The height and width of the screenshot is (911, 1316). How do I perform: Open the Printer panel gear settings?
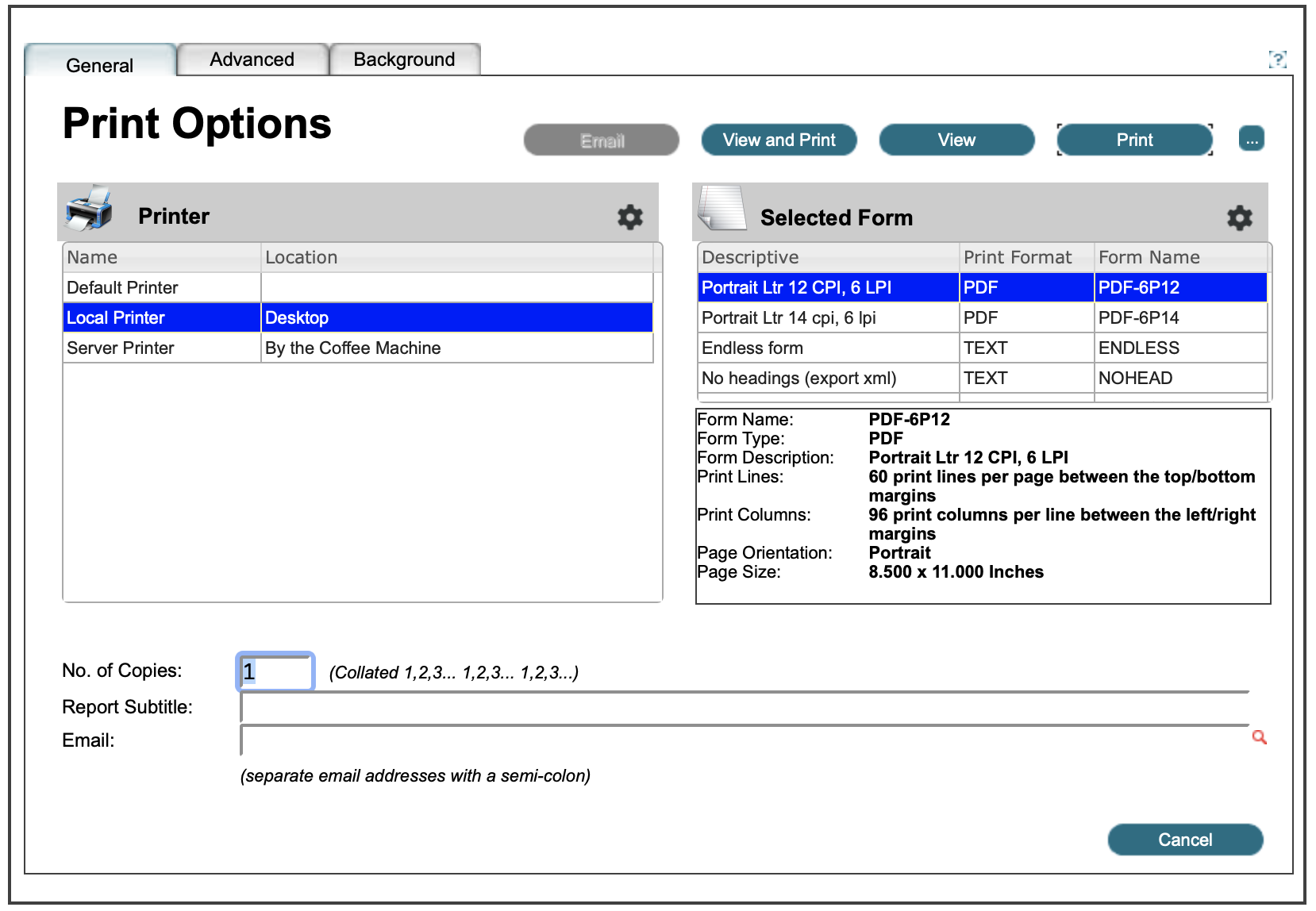pyautogui.click(x=630, y=217)
